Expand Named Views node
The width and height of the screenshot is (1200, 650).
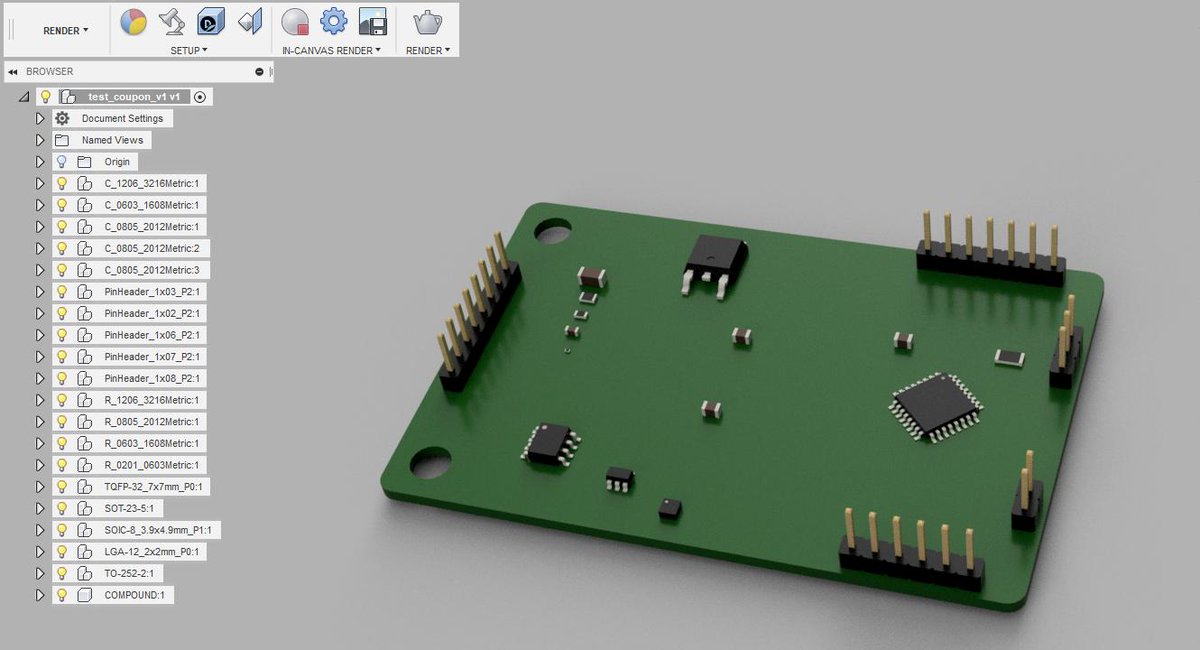point(40,140)
